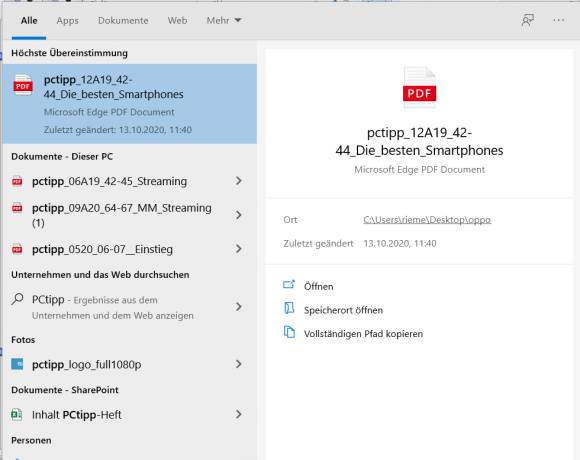Viewport: 580px width, 460px height.
Task: Expand arrow for pctipp_logo_full1080p
Action: (239, 364)
